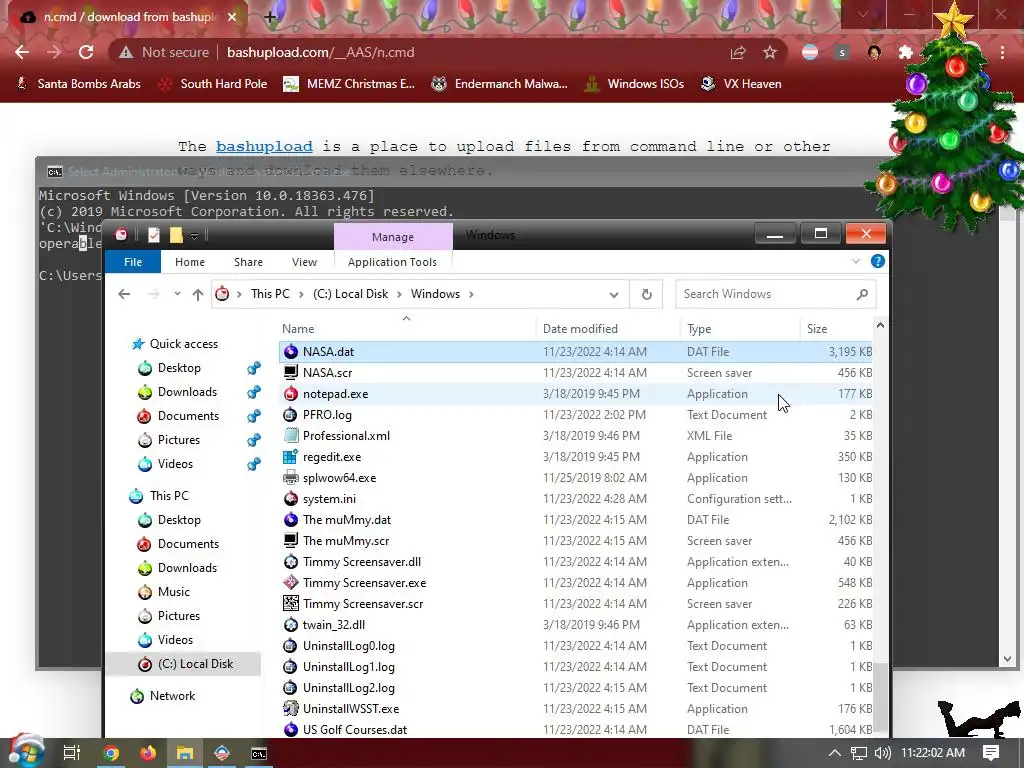This screenshot has width=1024, height=768.
Task: Open Music folder under This PC
Action: (x=174, y=592)
